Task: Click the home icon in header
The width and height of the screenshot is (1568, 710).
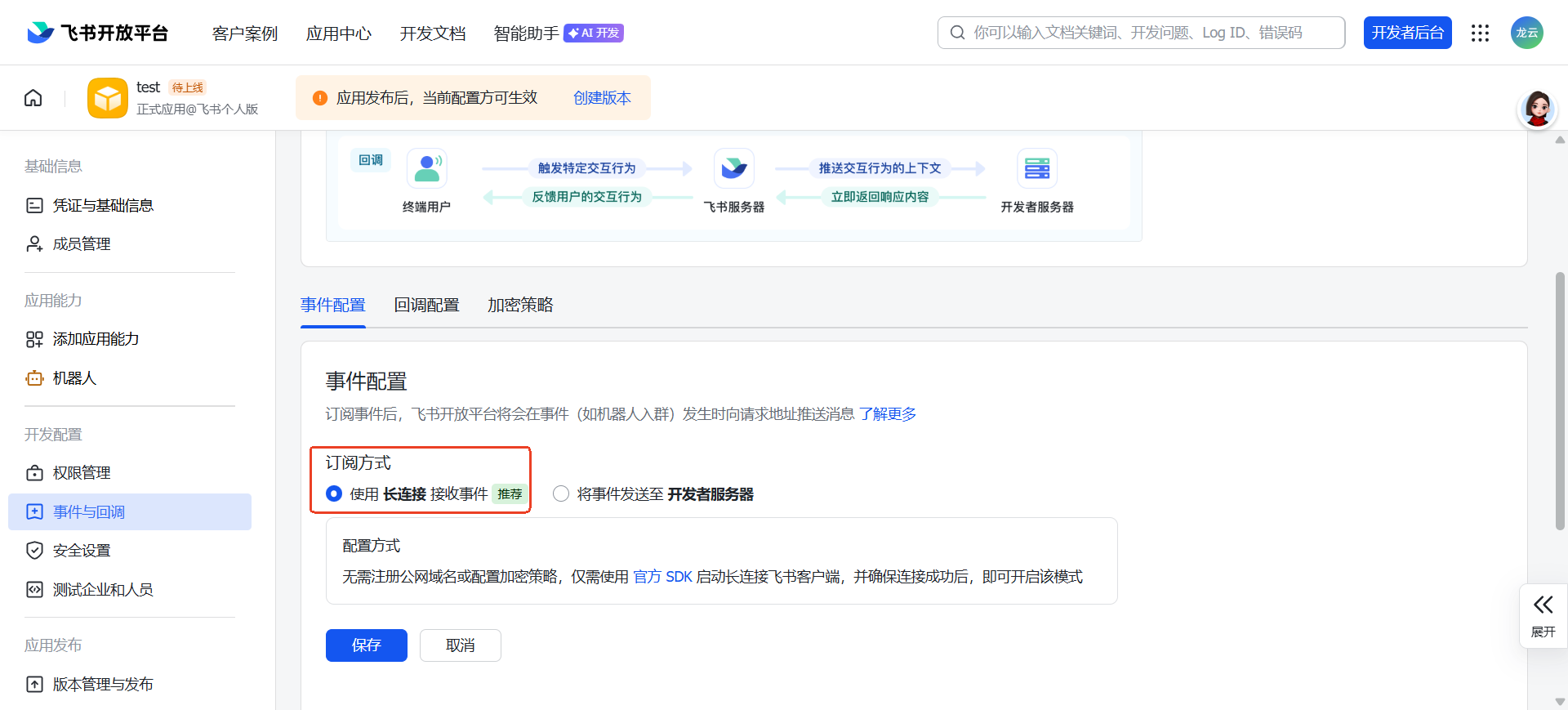Action: 33,98
